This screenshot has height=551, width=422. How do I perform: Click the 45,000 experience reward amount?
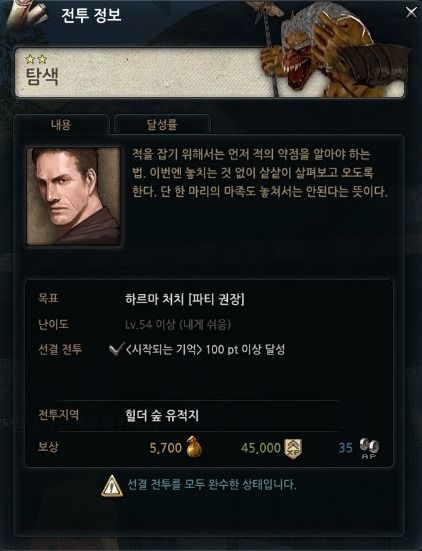click(261, 448)
